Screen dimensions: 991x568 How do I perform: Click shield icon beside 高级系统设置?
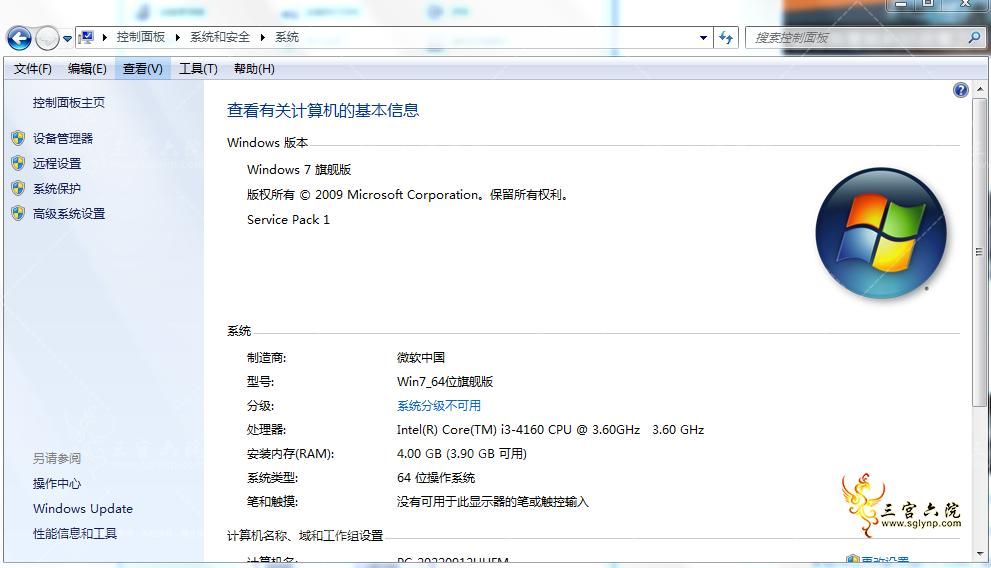pos(18,213)
